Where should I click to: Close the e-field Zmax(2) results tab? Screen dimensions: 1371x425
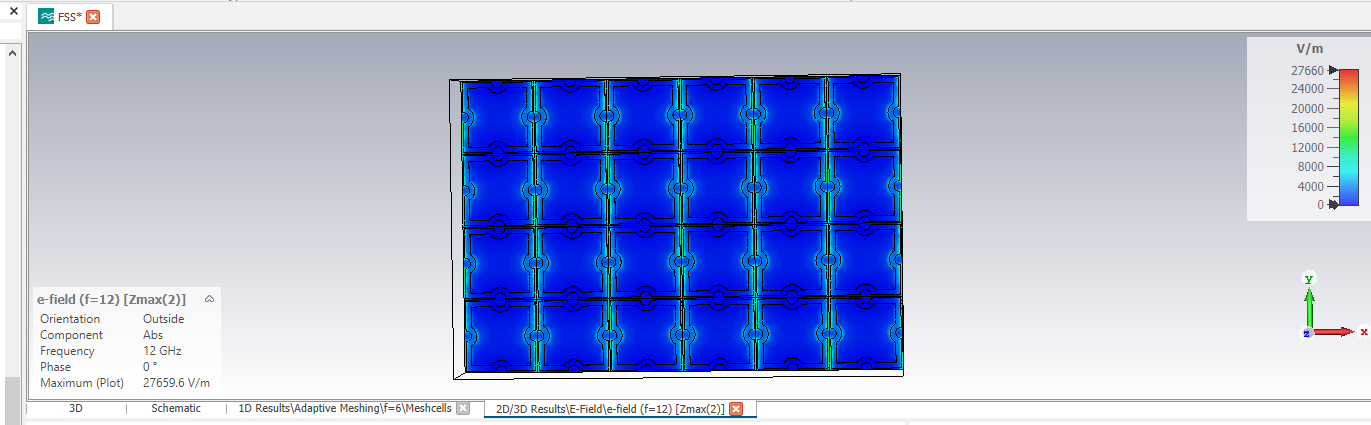tap(736, 409)
